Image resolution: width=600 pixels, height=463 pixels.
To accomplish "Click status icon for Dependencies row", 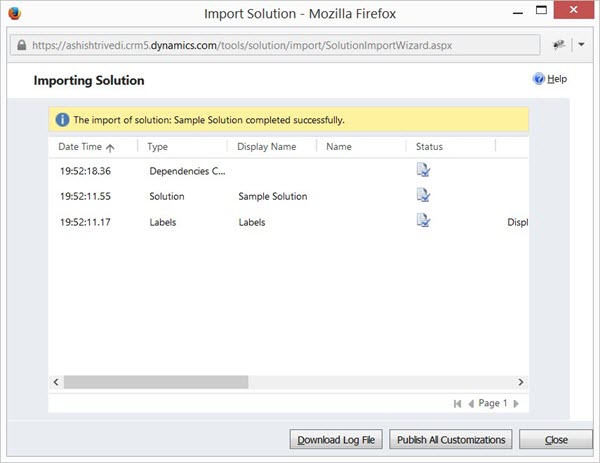I will 424,171.
